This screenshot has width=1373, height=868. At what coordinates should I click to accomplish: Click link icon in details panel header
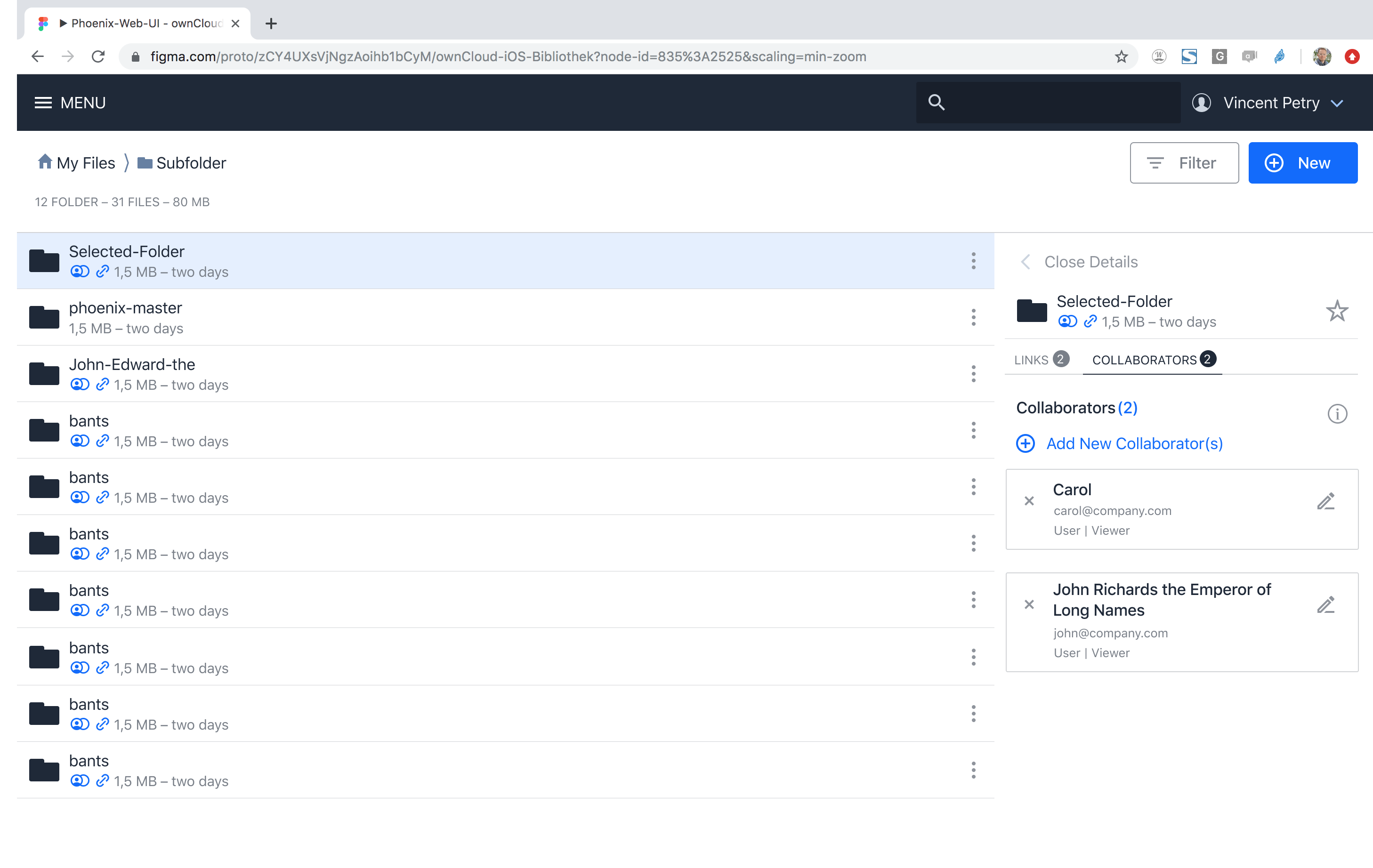1090,322
